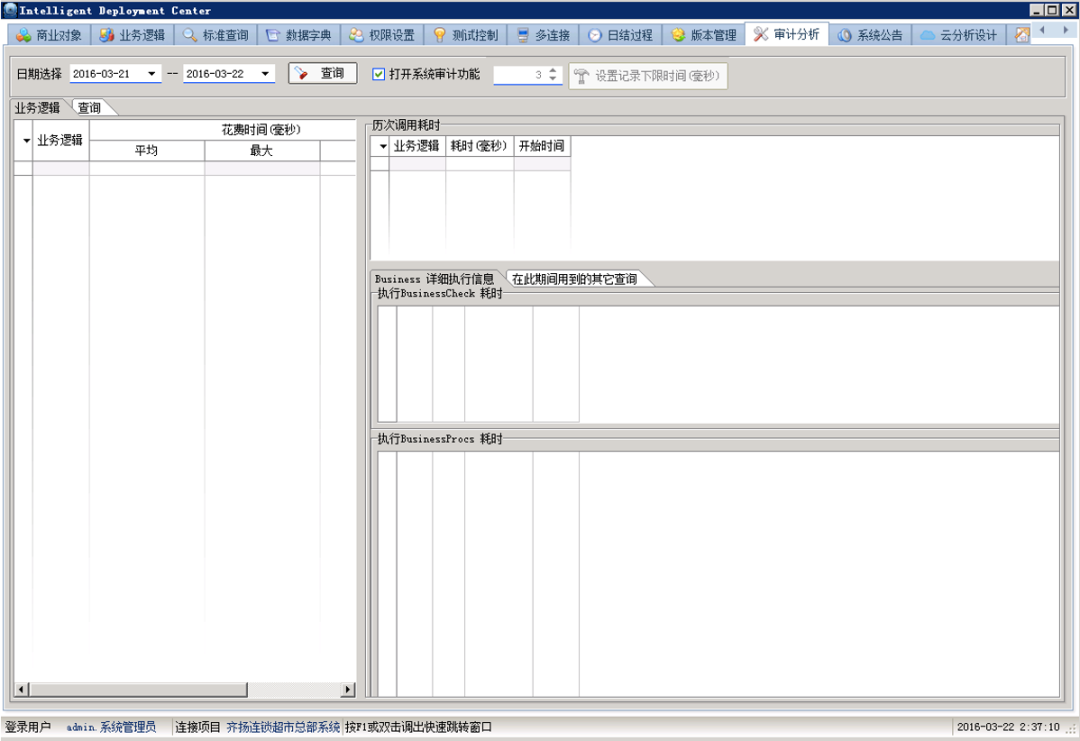Viewport: 1080px width, 741px height.
Task: Click the 平均 column header
Action: coord(147,151)
